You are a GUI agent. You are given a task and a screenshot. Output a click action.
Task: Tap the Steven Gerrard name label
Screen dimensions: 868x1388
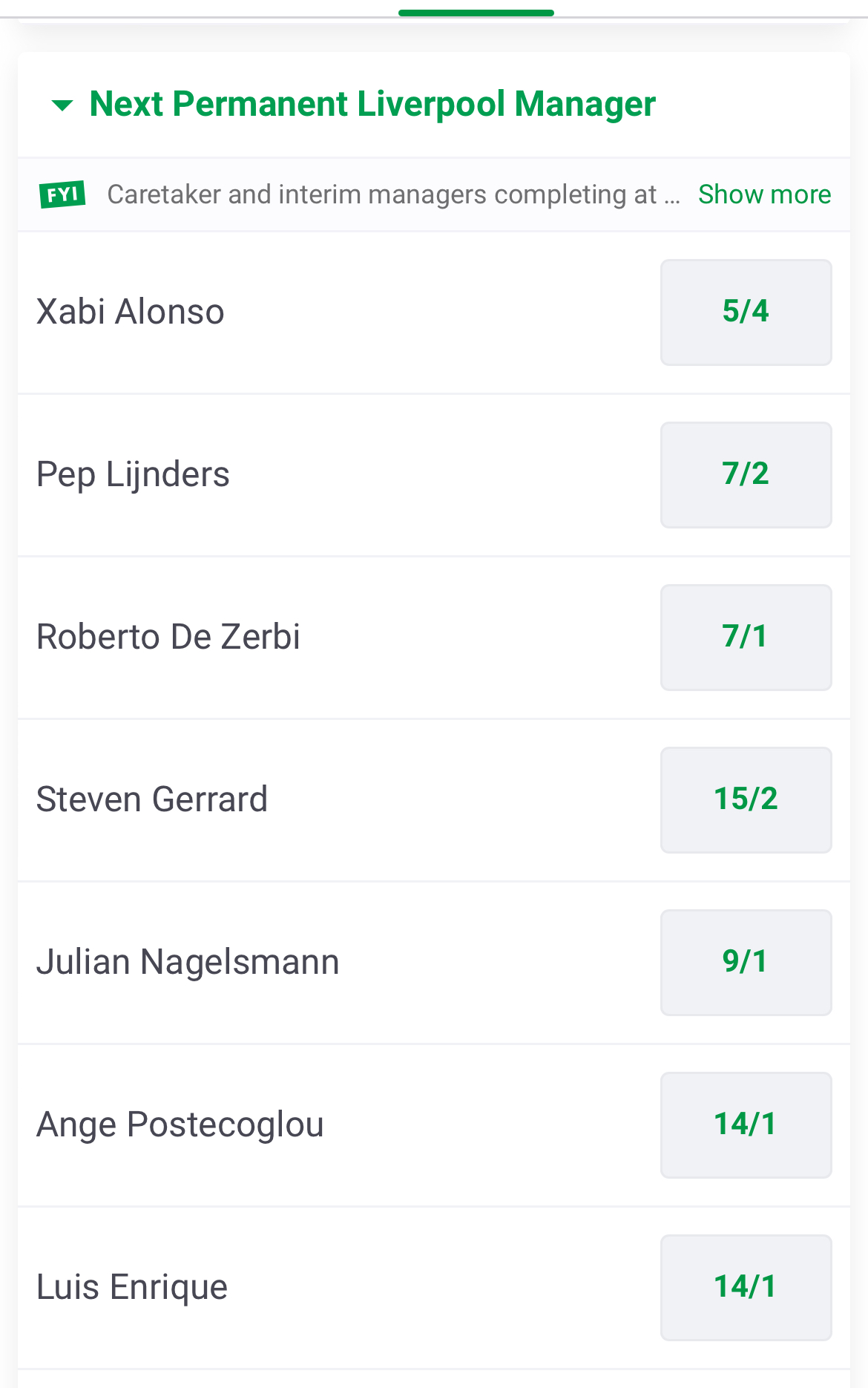click(x=152, y=799)
